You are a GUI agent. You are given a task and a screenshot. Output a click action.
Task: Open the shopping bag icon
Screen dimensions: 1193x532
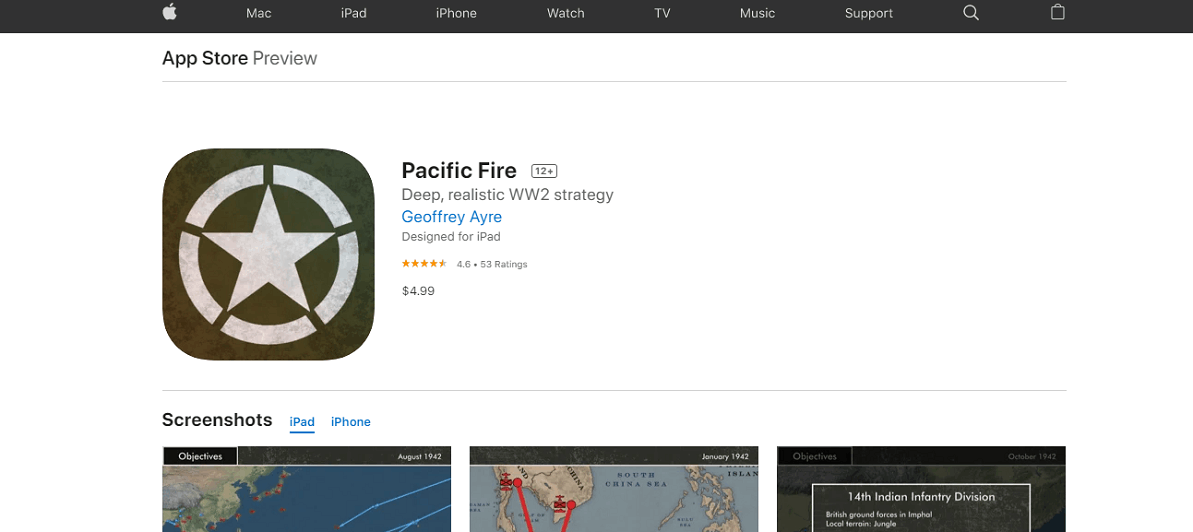coord(1058,11)
